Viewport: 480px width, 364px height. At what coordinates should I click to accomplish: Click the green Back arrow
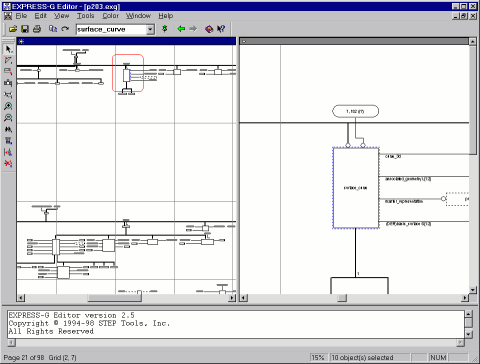(x=181, y=29)
